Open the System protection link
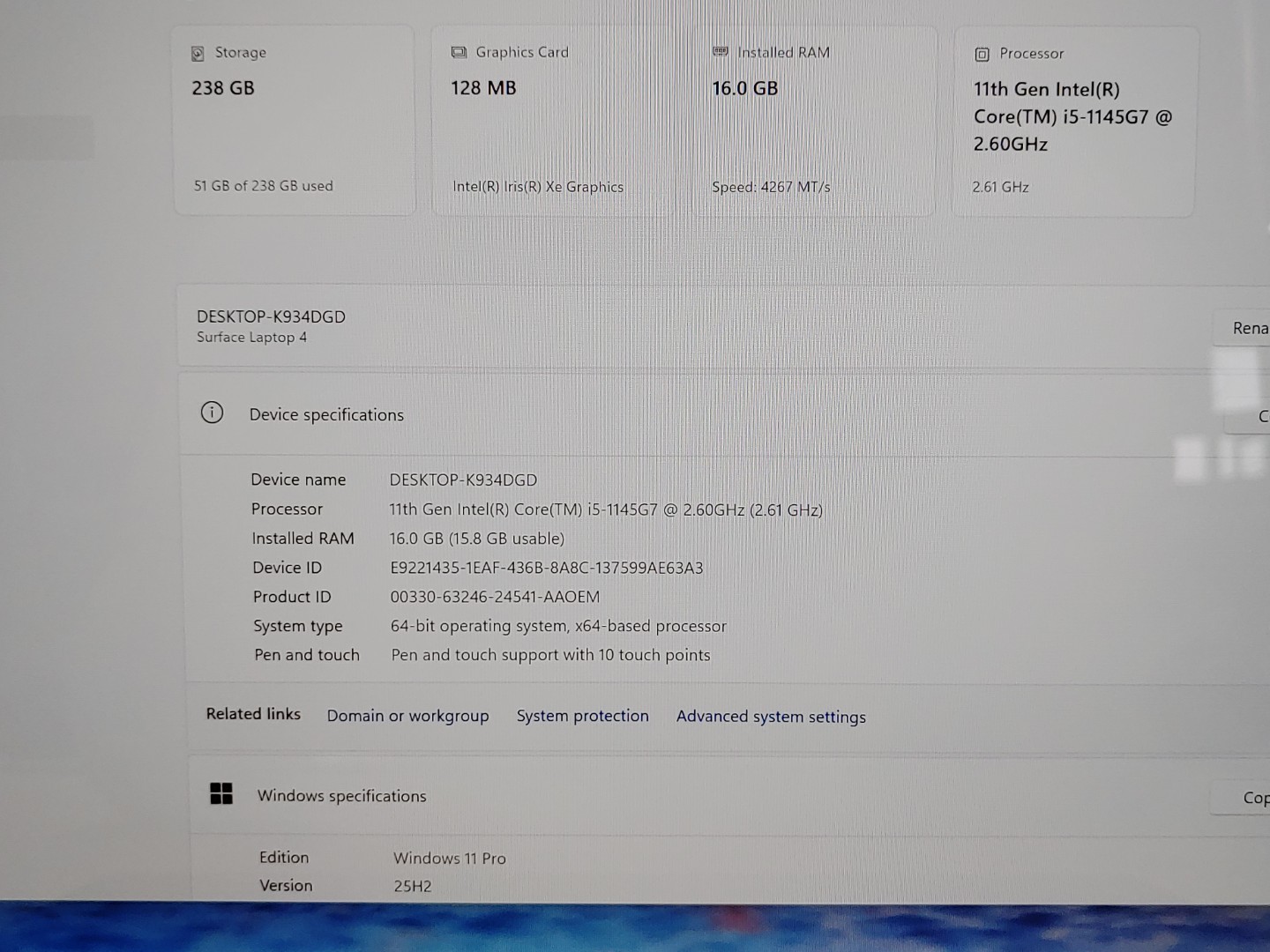The image size is (1270, 952). 582,716
